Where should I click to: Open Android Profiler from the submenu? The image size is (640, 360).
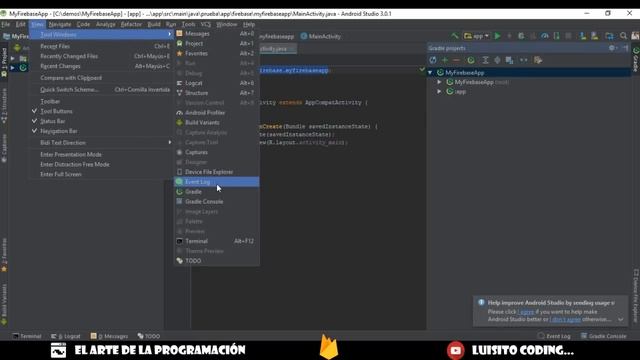click(x=216, y=112)
